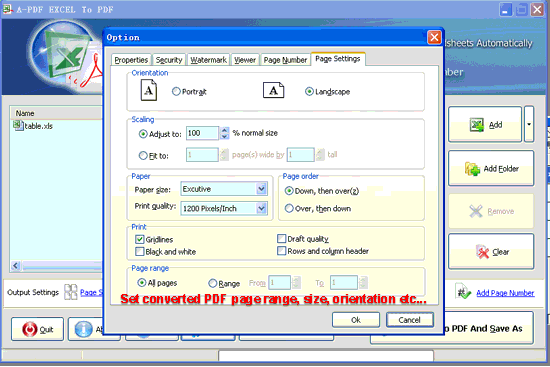Click the Output Settings page icon

point(71,292)
